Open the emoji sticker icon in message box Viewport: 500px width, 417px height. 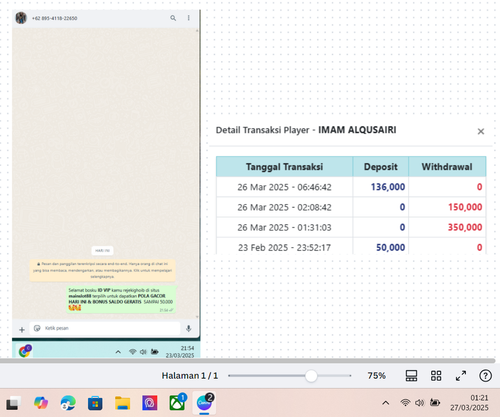[x=37, y=328]
